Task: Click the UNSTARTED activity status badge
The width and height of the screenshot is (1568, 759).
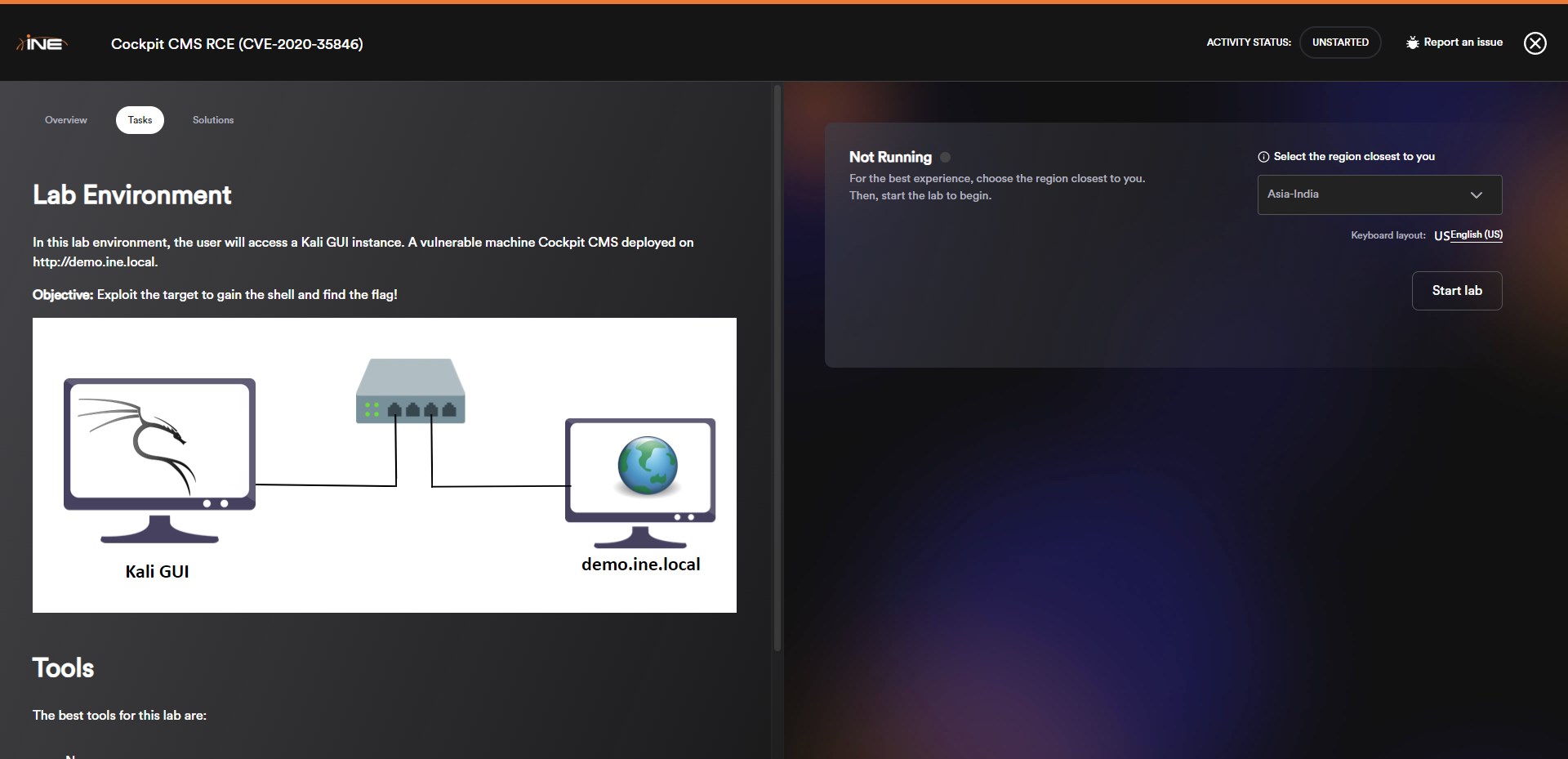Action: pos(1340,42)
